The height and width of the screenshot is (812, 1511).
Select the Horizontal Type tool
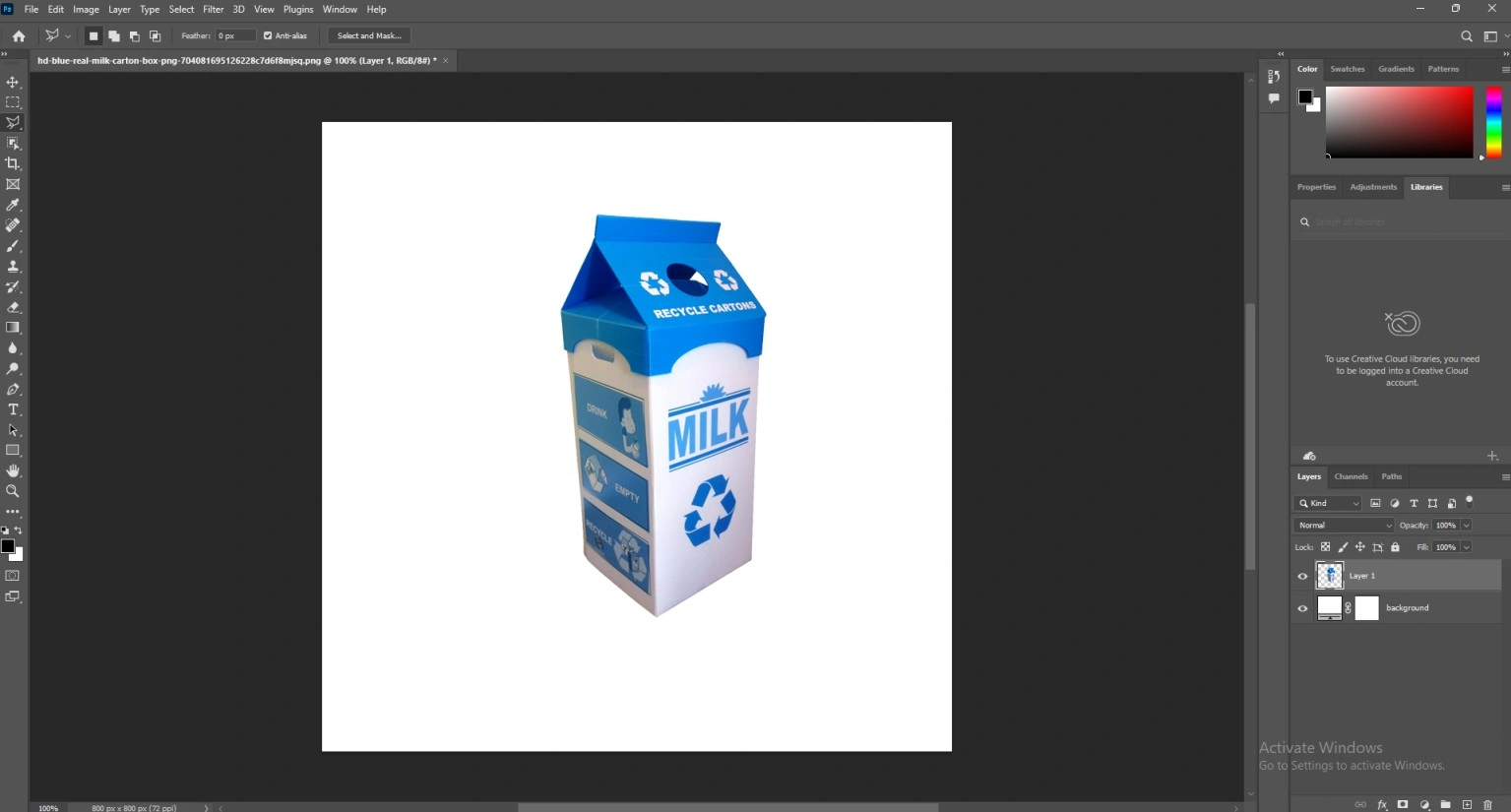(x=13, y=409)
